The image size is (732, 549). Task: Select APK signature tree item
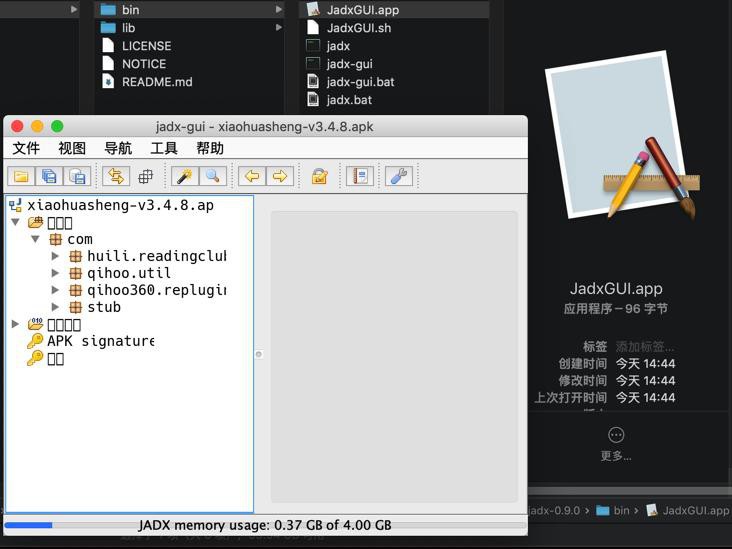pos(91,341)
